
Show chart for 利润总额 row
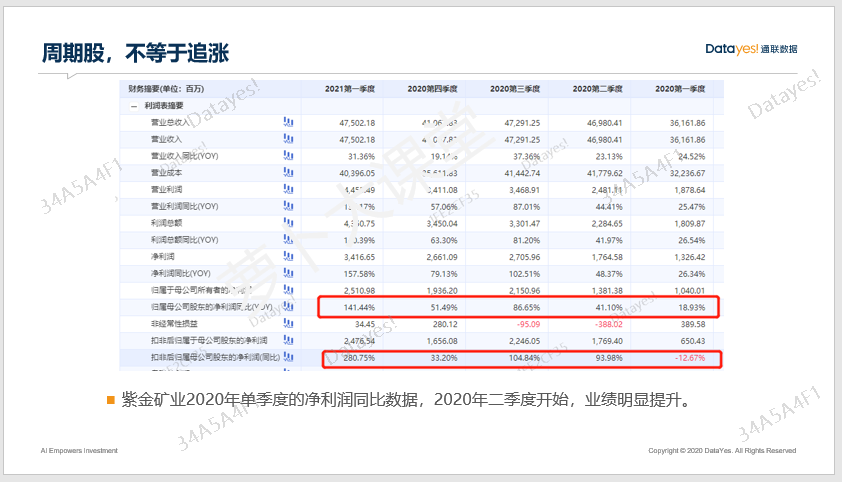coord(288,223)
